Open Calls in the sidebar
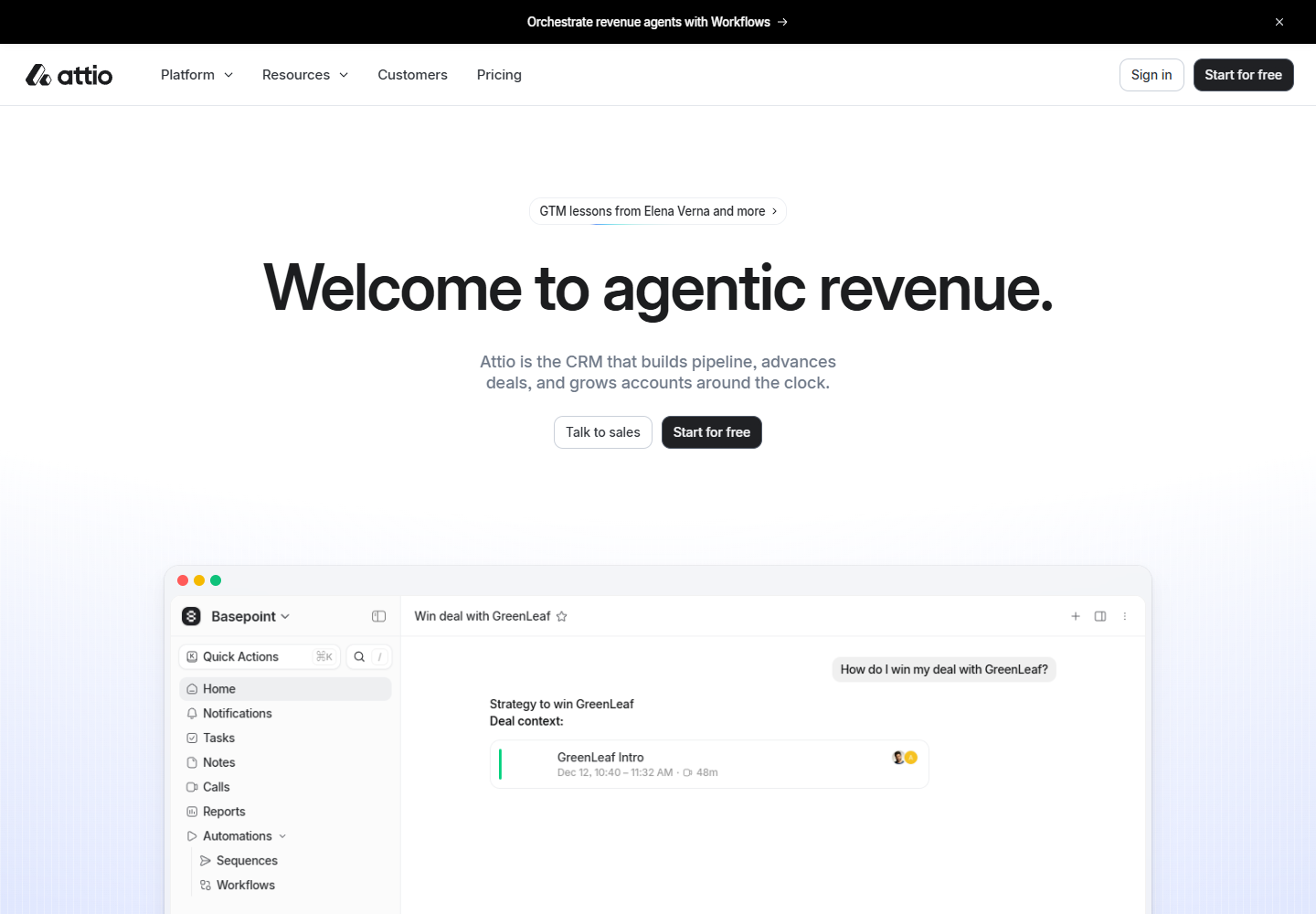The width and height of the screenshot is (1316, 914). (285, 788)
